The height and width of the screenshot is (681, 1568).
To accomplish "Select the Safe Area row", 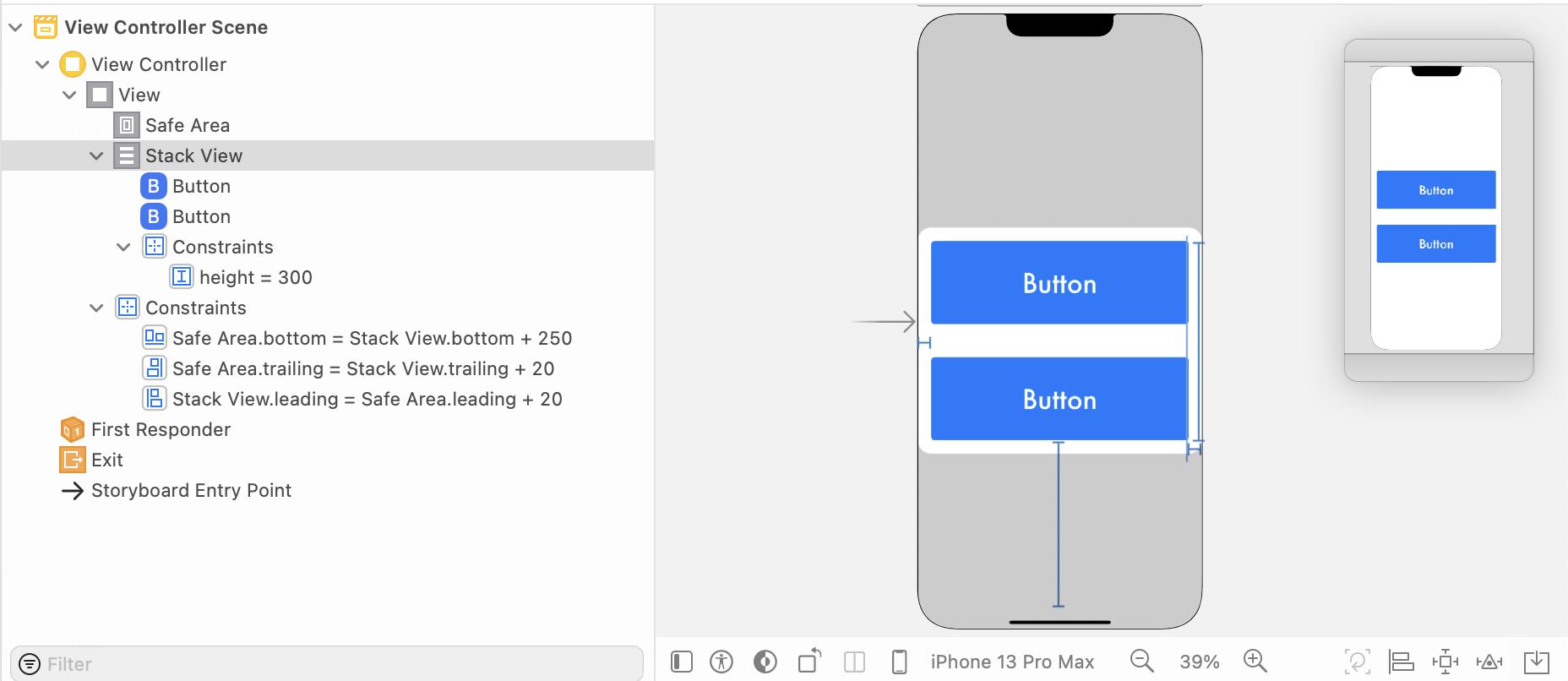I will point(328,125).
